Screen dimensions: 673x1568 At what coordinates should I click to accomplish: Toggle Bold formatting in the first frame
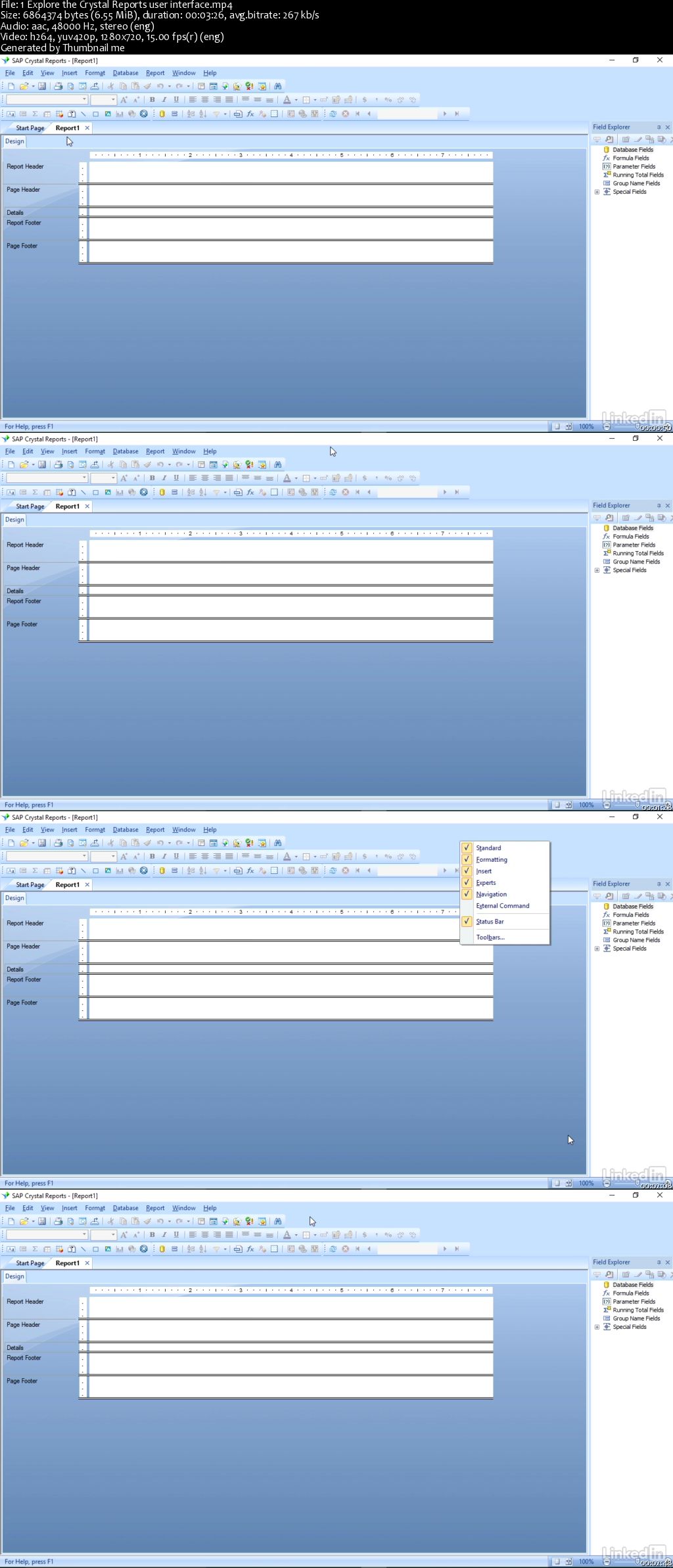[x=152, y=100]
